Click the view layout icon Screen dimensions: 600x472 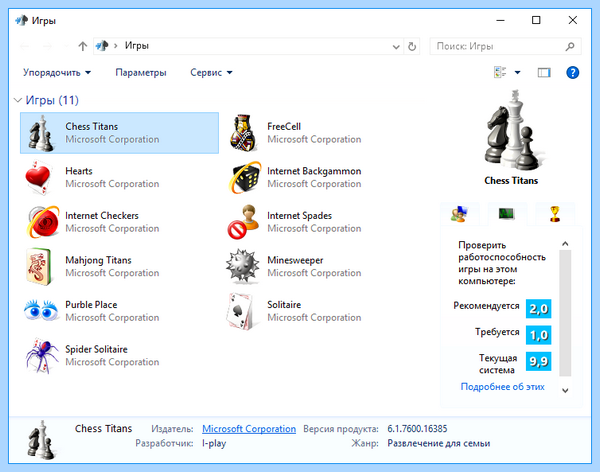500,72
